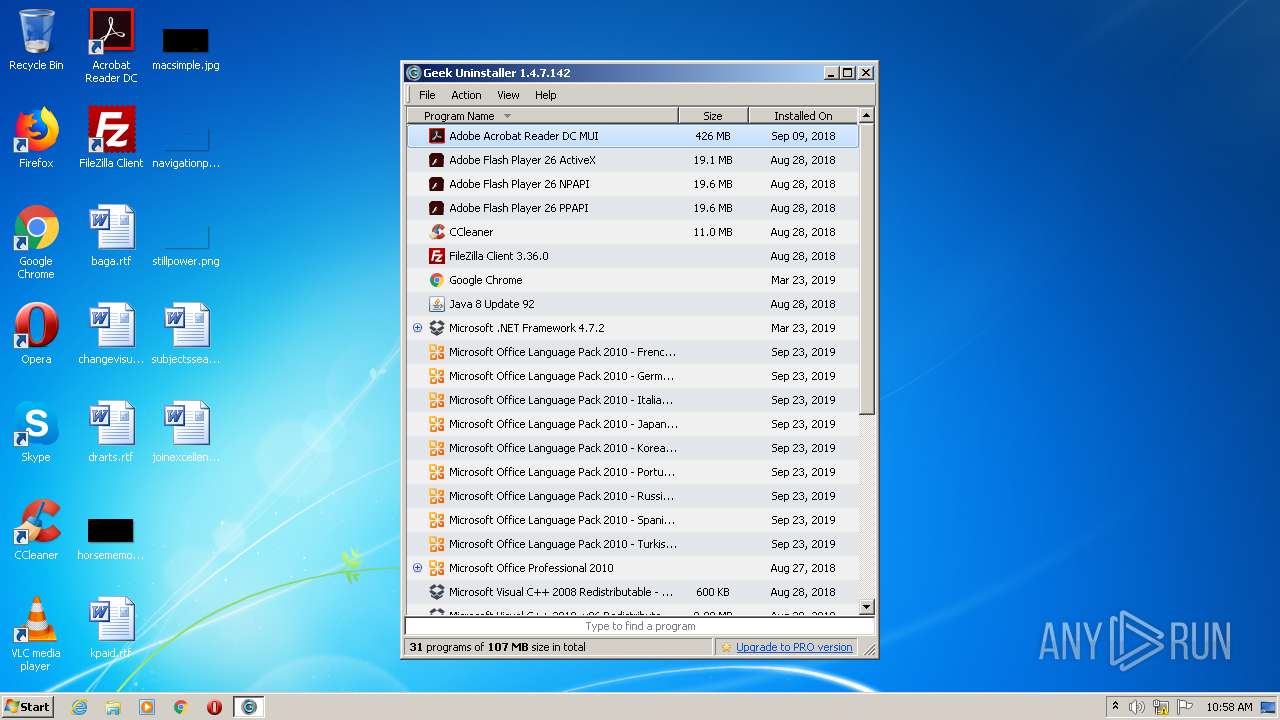
Task: Expand Microsoft .NET Framework 4.7.2 entry
Action: coord(417,328)
